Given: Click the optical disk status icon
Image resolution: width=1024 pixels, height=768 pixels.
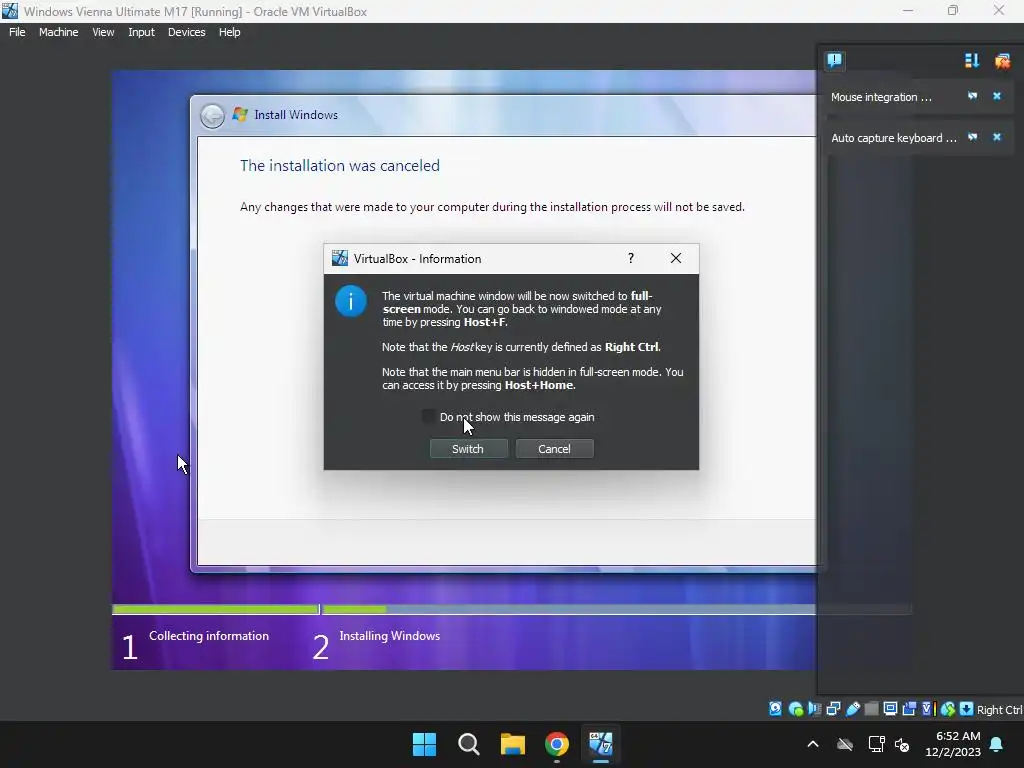Looking at the screenshot, I should coord(795,709).
